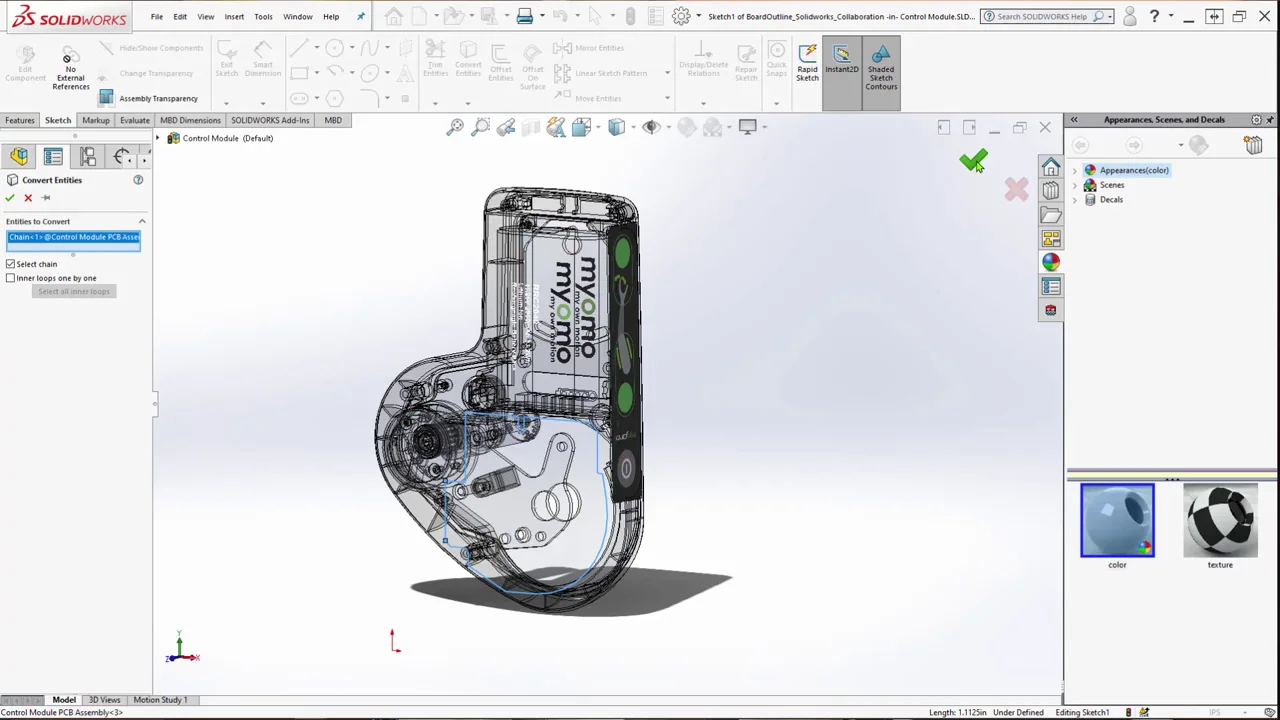The image size is (1280, 720).
Task: Pin the Convert Entities property panel
Action: [45, 198]
